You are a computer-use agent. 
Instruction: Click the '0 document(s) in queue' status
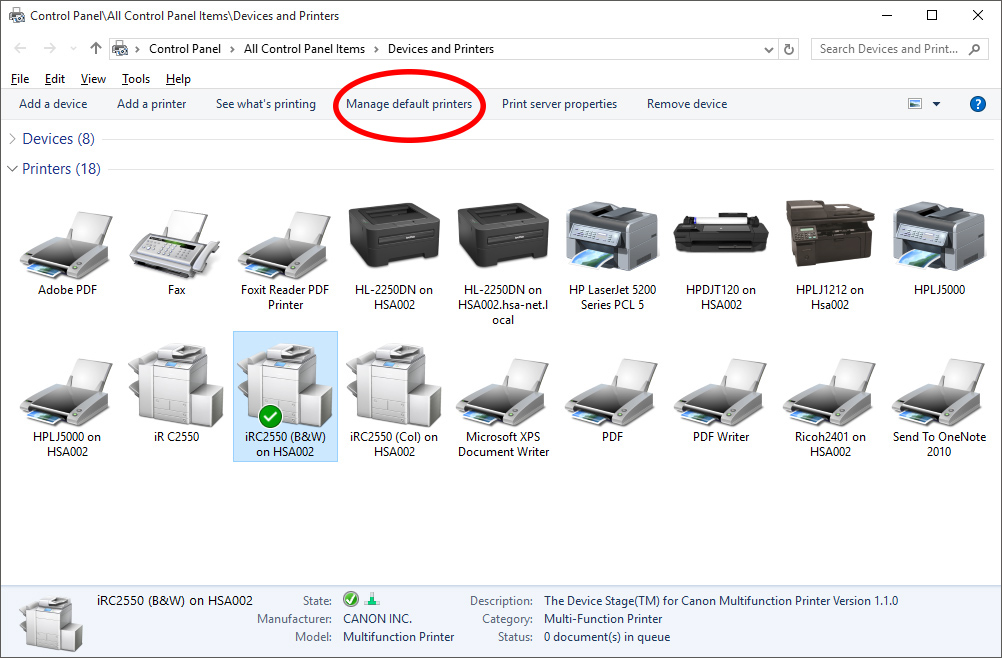click(607, 637)
